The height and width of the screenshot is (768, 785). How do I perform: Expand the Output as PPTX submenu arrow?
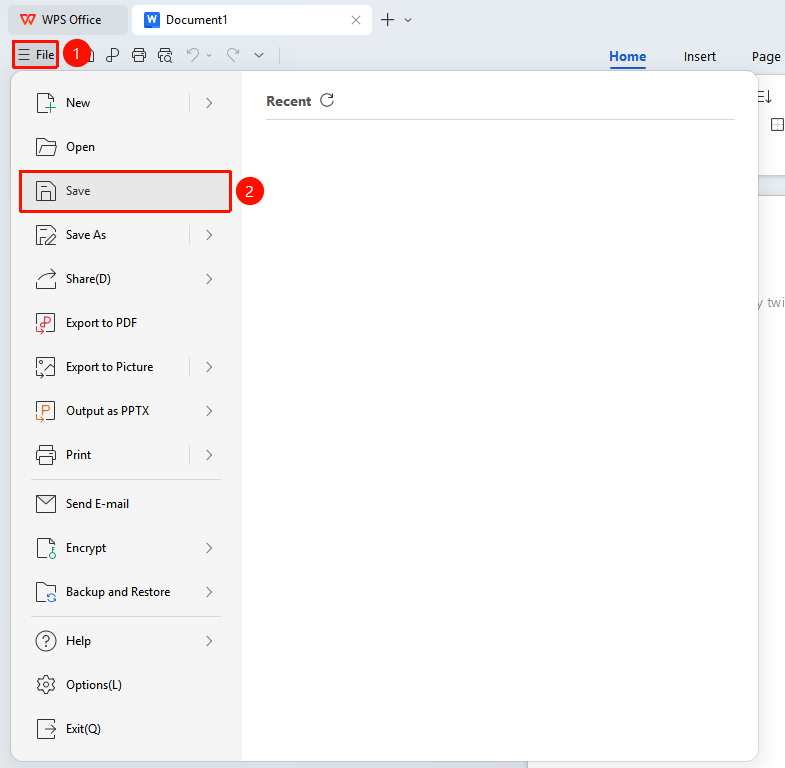point(209,411)
